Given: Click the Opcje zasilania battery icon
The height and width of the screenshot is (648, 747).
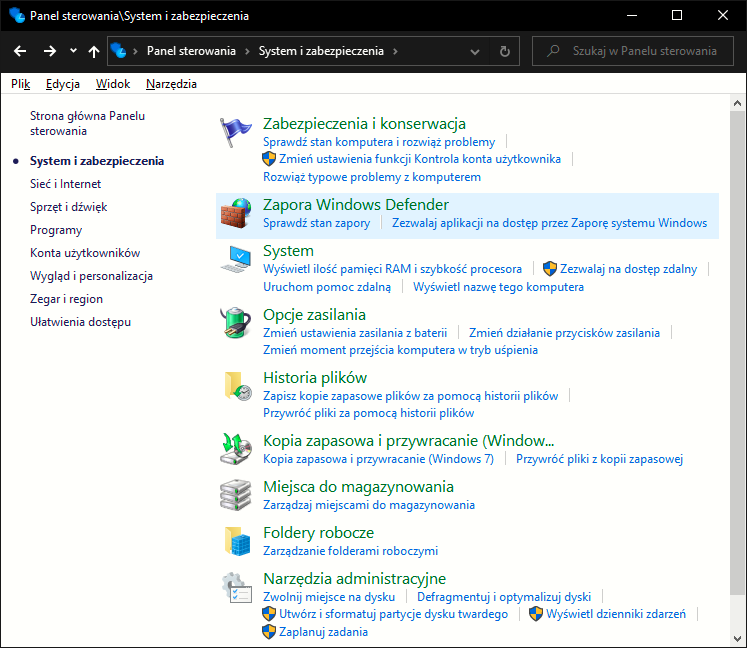Looking at the screenshot, I should tap(236, 323).
